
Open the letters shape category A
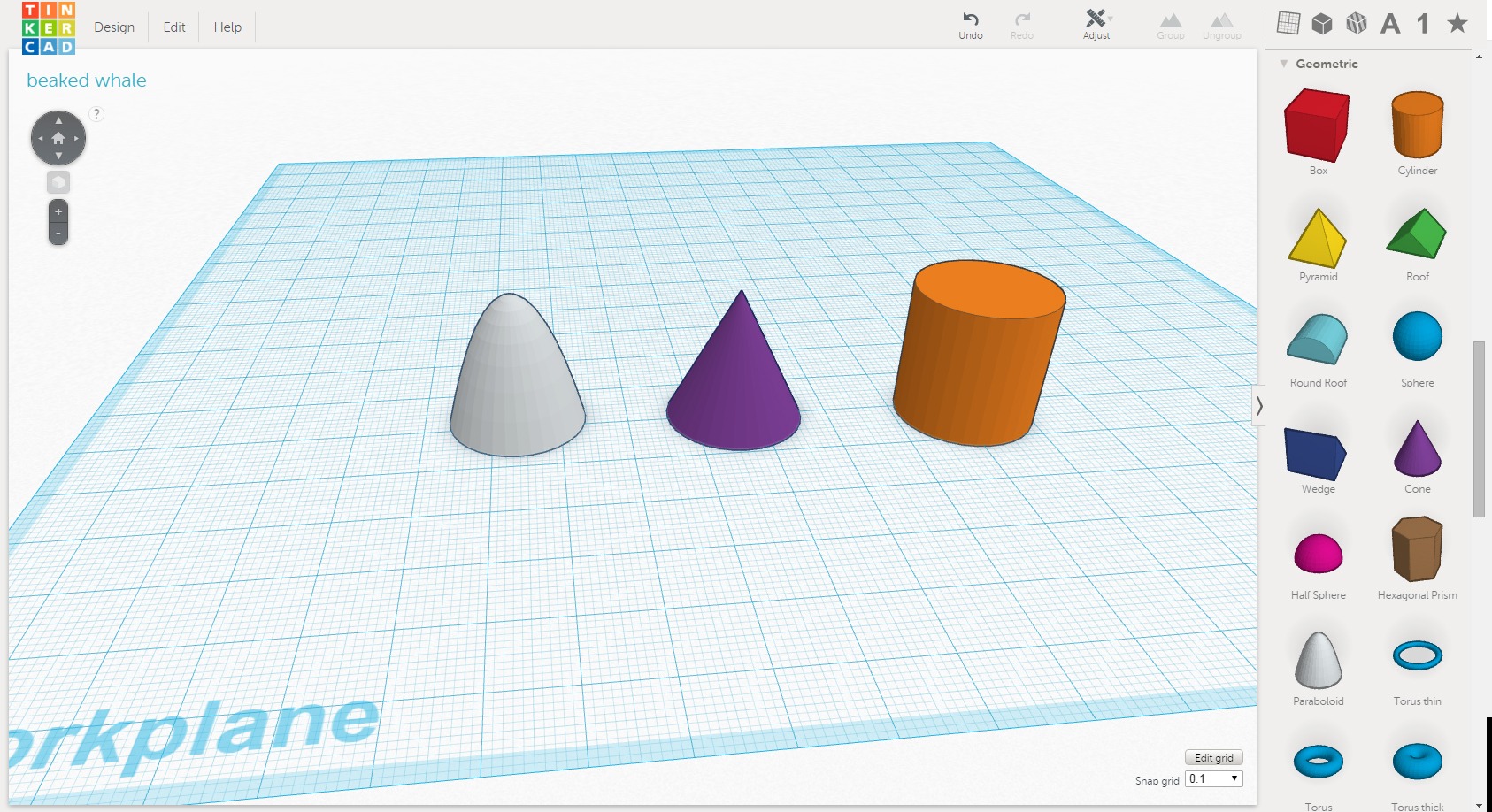pyautogui.click(x=1390, y=23)
